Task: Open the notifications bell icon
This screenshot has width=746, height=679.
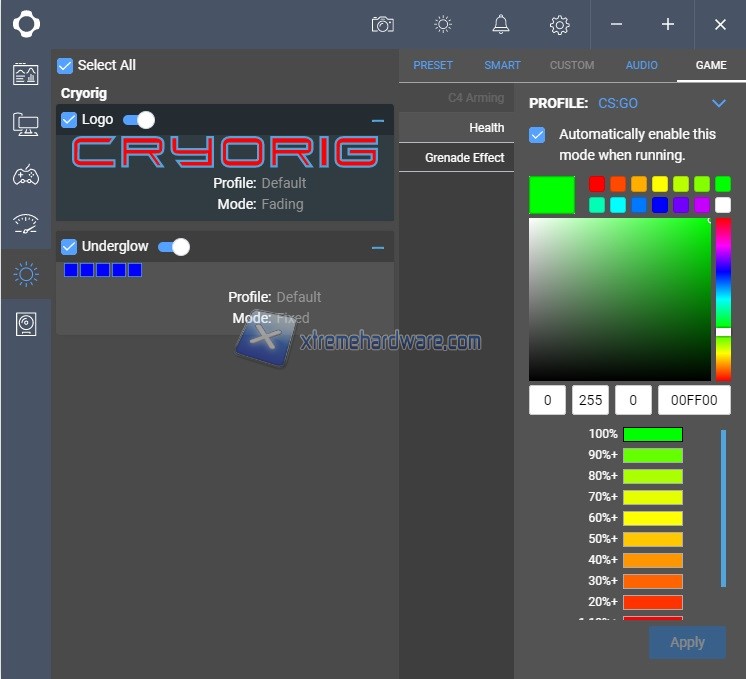Action: (501, 24)
